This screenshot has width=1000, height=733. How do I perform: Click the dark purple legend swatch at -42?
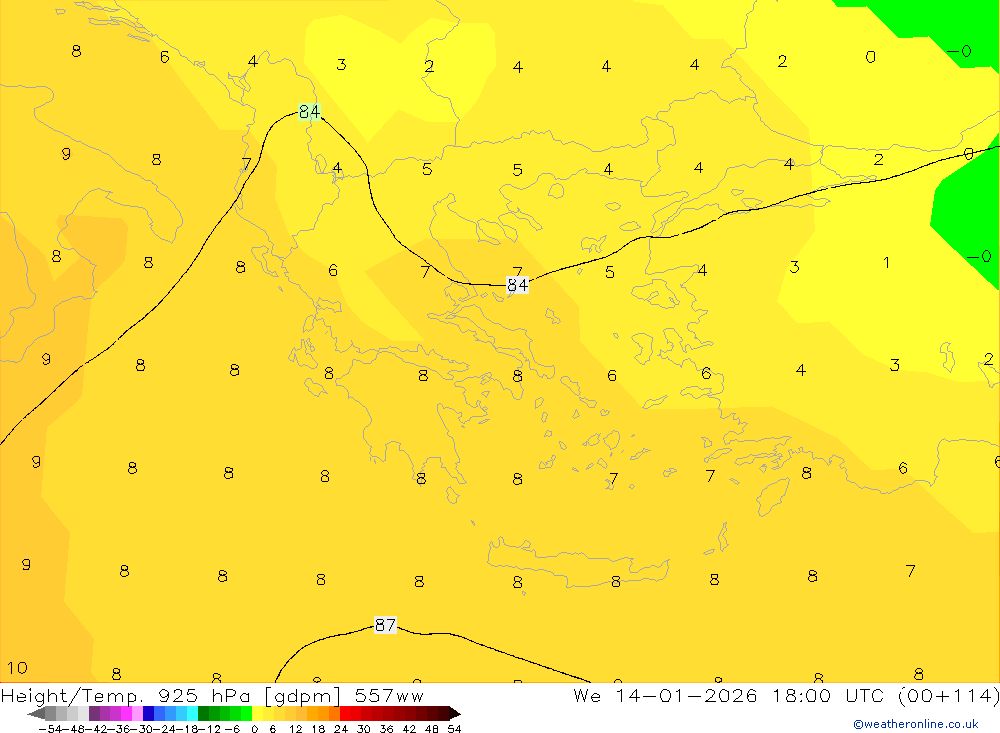pyautogui.click(x=94, y=714)
